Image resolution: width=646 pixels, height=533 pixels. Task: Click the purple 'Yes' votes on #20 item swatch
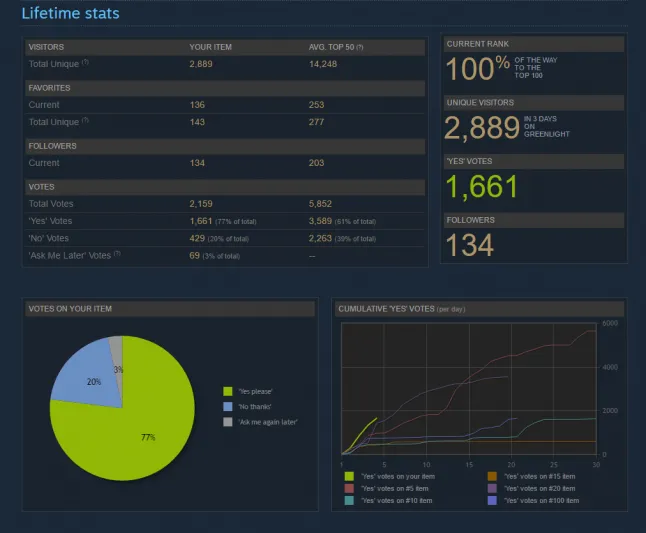pyautogui.click(x=492, y=489)
